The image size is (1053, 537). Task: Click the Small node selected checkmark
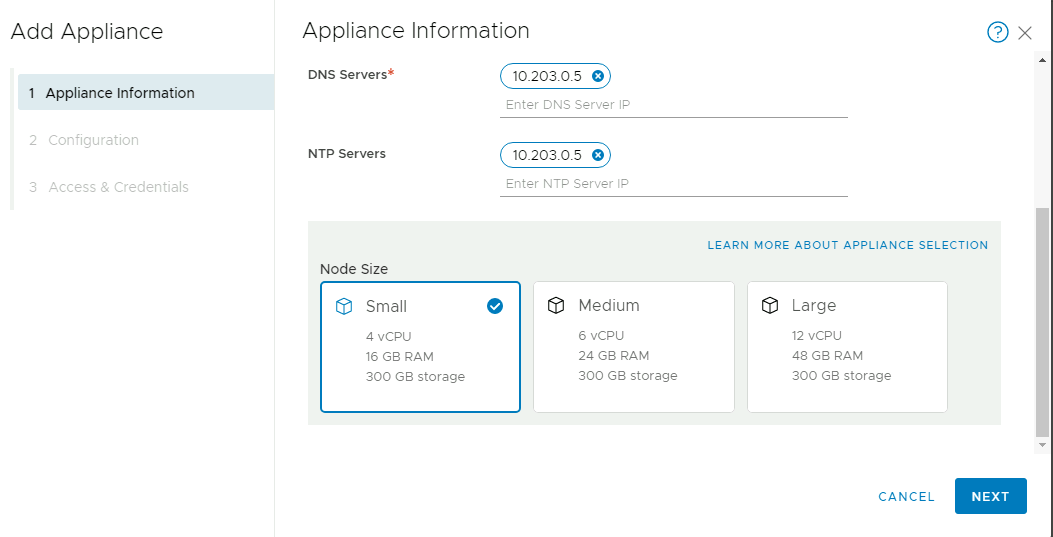[495, 306]
